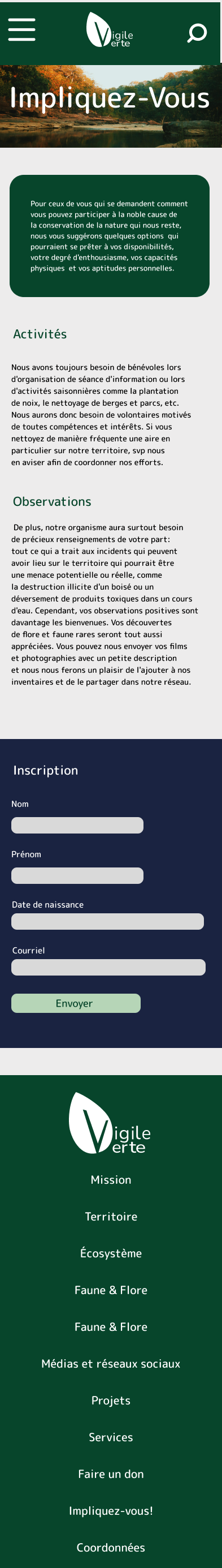Image resolution: width=222 pixels, height=1568 pixels.
Task: Open the hamburger menu icon
Action: (21, 29)
